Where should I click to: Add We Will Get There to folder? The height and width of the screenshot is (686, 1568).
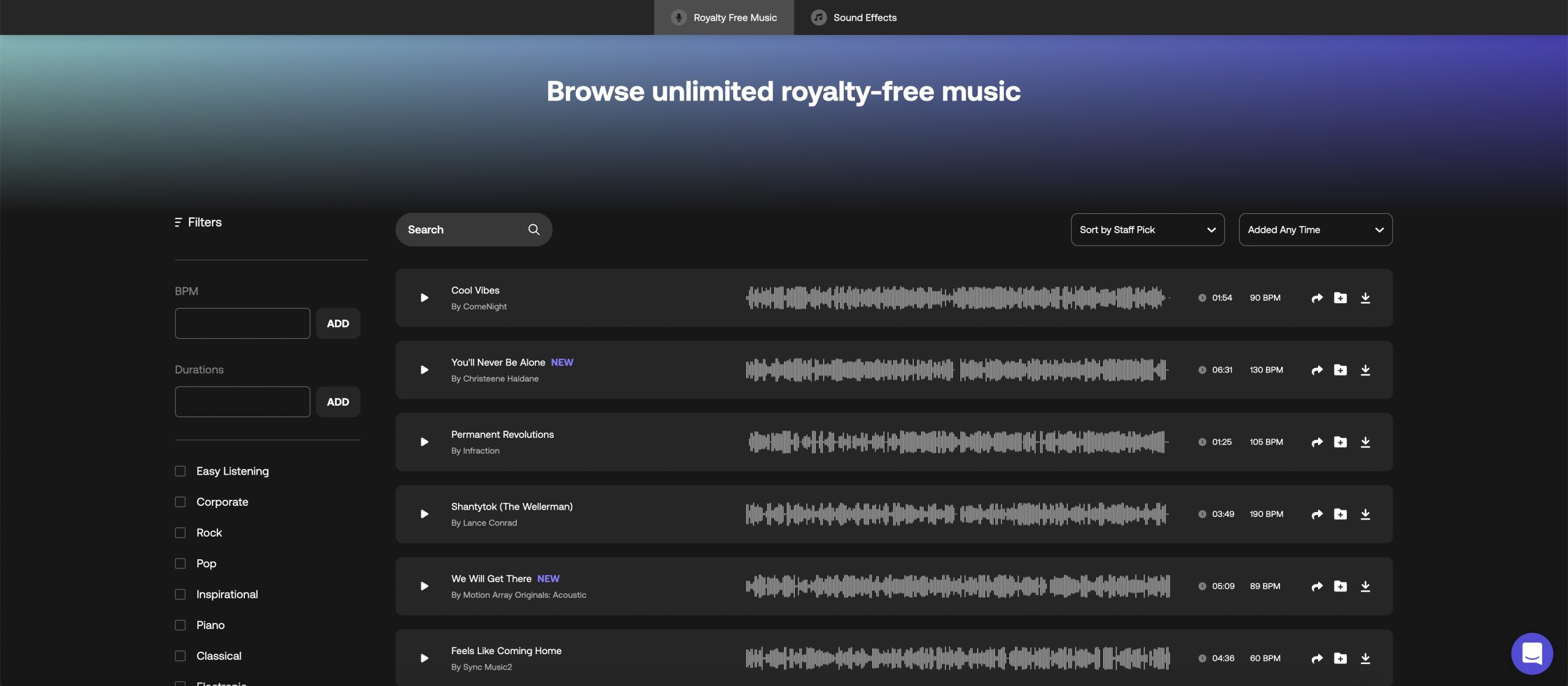click(x=1340, y=586)
